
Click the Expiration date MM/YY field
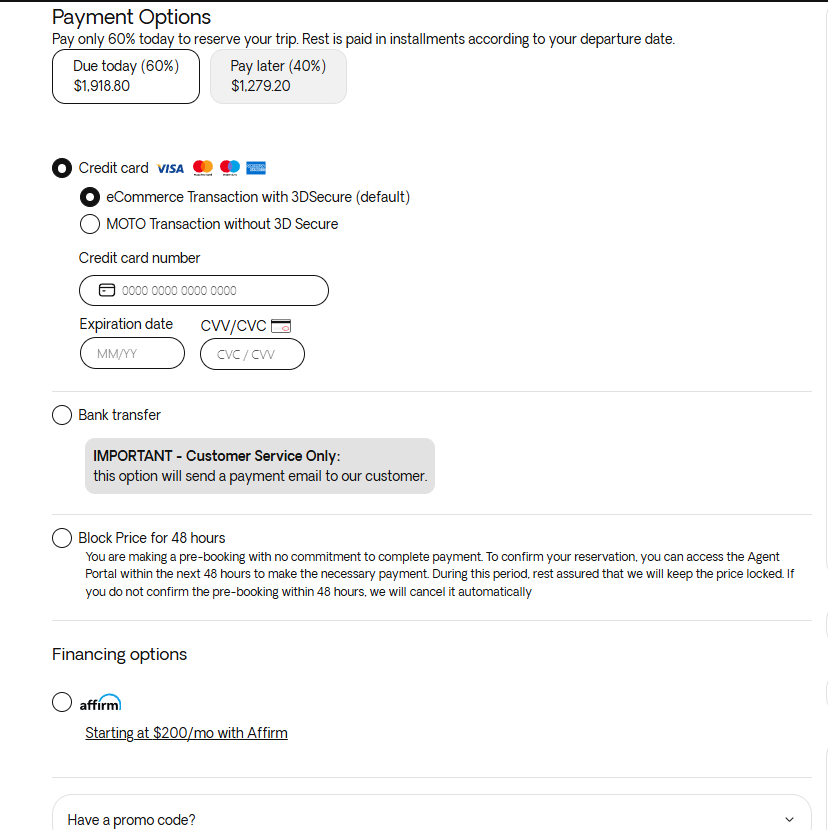click(132, 354)
